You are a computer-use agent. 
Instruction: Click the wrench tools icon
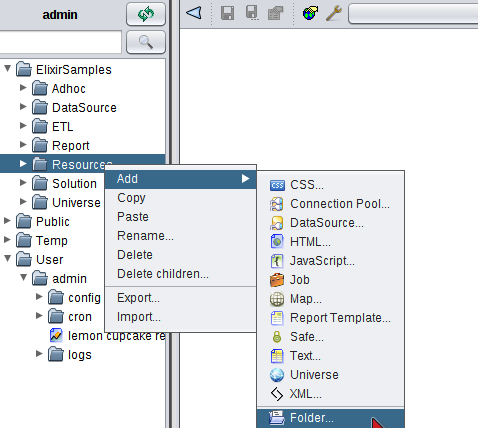pos(334,13)
